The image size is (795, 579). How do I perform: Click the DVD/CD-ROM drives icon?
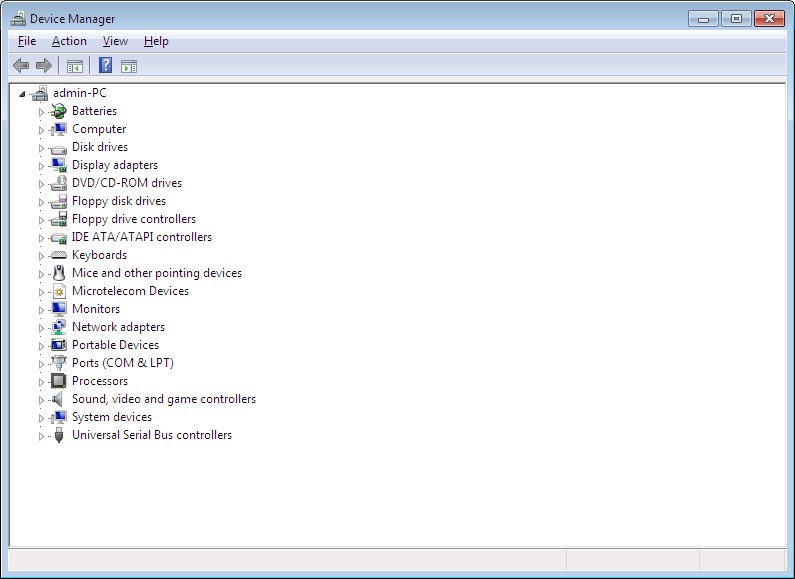point(59,183)
